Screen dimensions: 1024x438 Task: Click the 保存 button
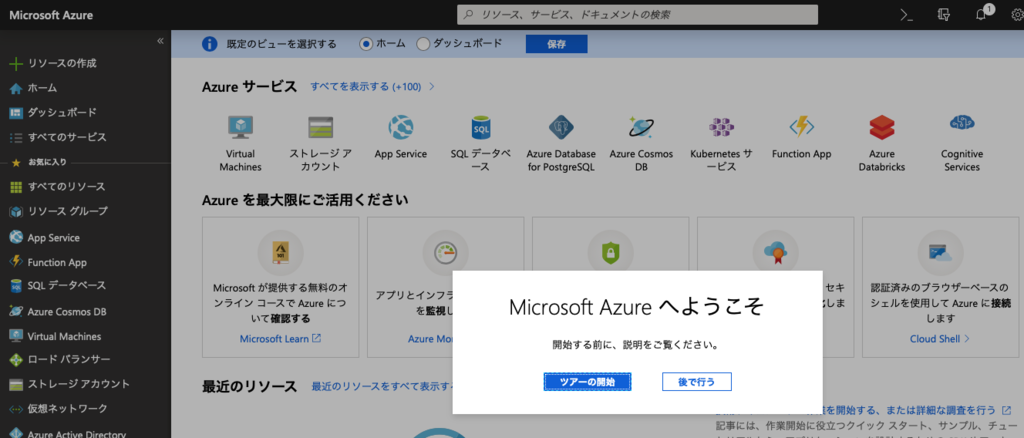[556, 44]
